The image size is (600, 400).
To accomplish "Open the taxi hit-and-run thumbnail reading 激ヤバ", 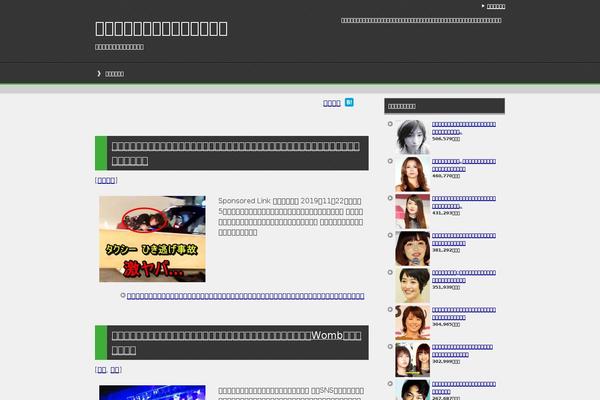I will [152, 239].
